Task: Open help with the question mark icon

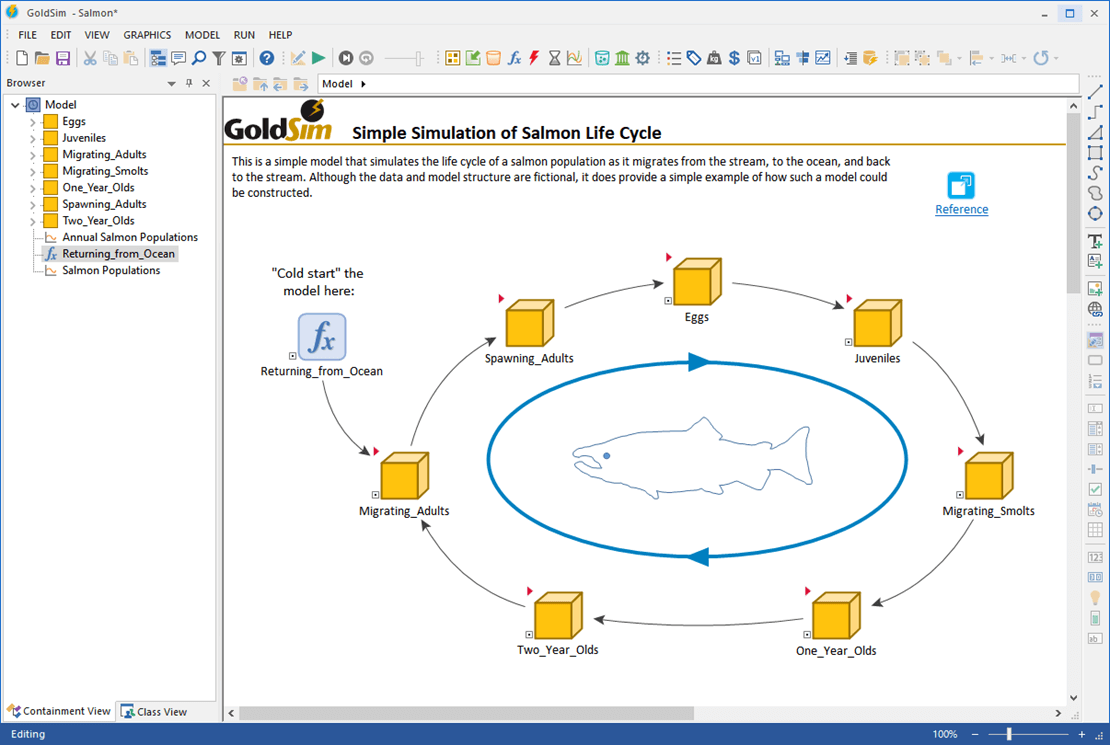Action: coord(267,58)
